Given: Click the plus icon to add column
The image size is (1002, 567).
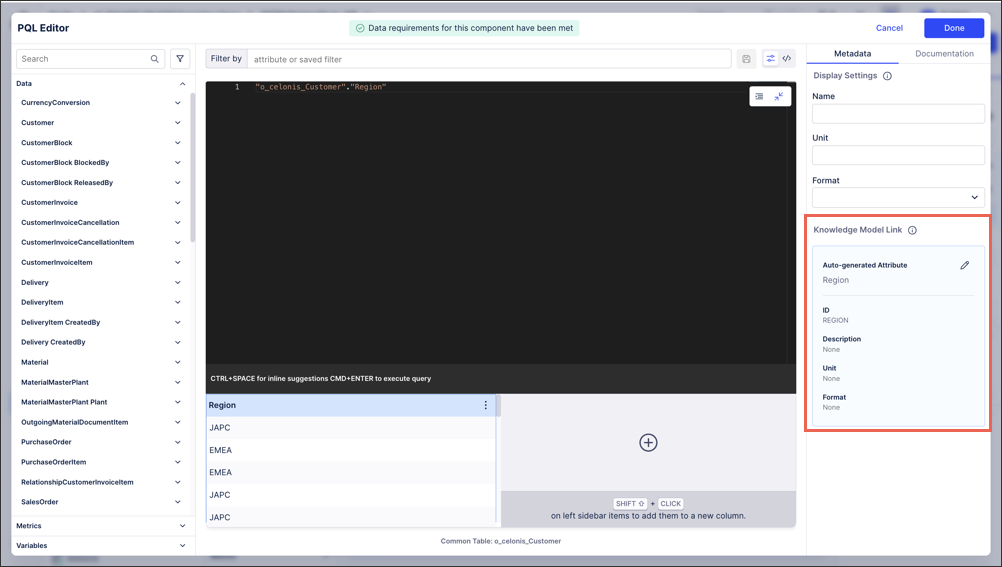Looking at the screenshot, I should coord(648,442).
